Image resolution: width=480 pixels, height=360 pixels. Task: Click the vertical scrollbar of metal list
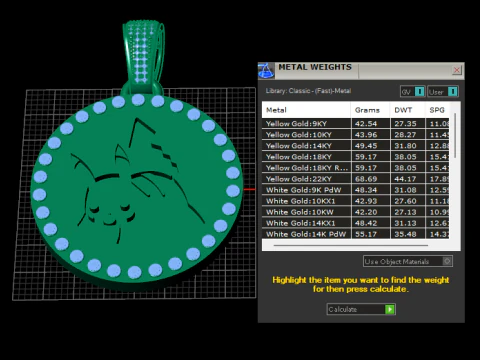[x=455, y=136]
